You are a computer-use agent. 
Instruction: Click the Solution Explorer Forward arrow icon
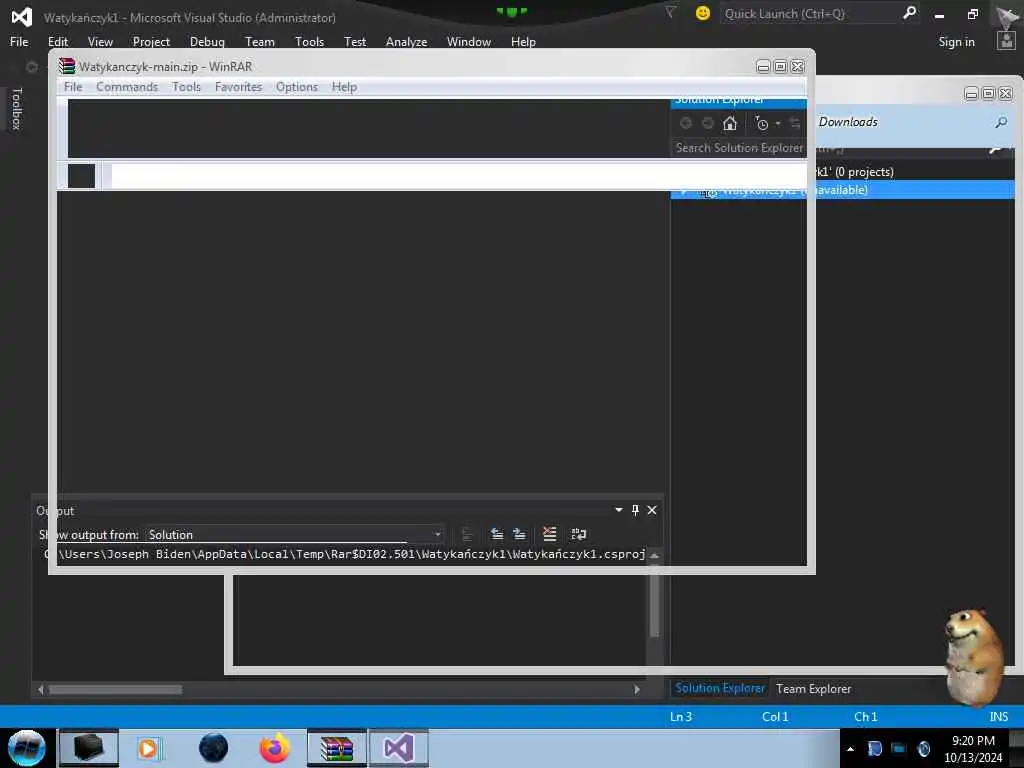click(x=707, y=123)
